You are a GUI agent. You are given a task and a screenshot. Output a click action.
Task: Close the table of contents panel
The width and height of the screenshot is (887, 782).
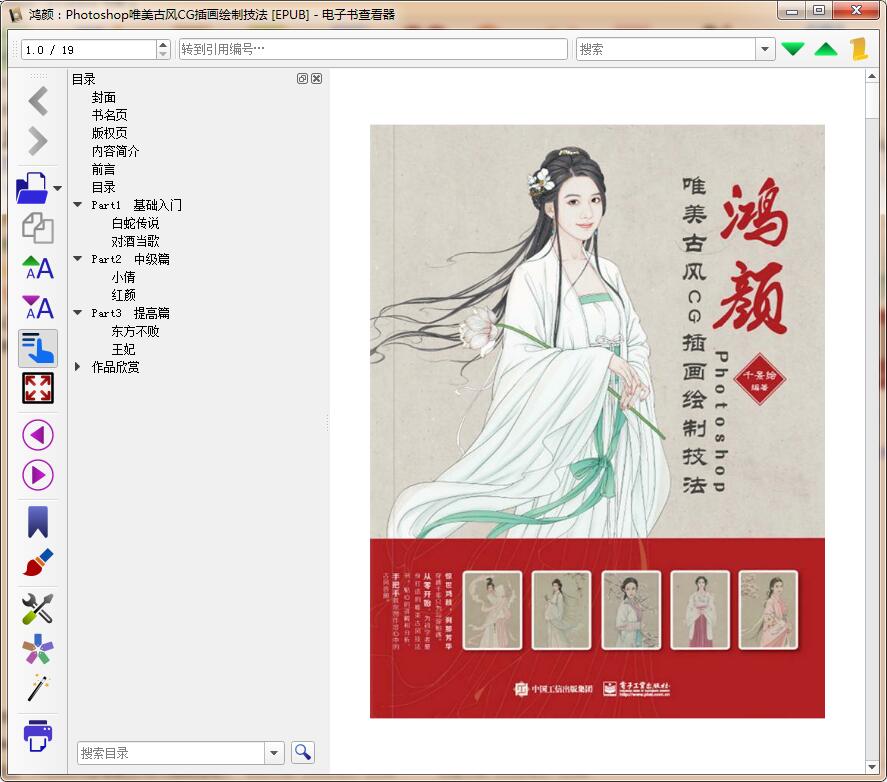coord(317,79)
